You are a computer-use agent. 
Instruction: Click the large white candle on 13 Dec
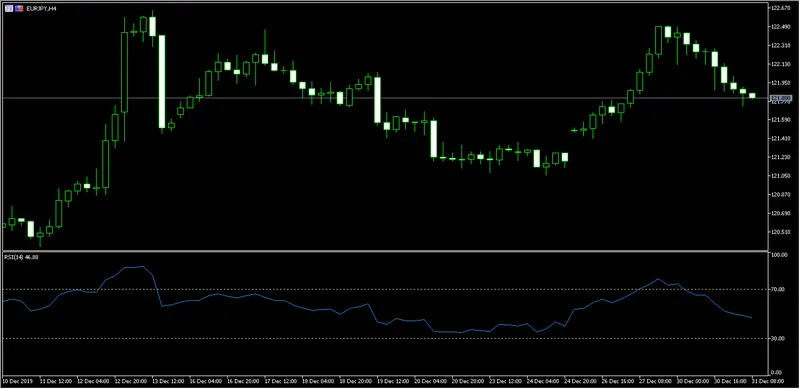(162, 82)
